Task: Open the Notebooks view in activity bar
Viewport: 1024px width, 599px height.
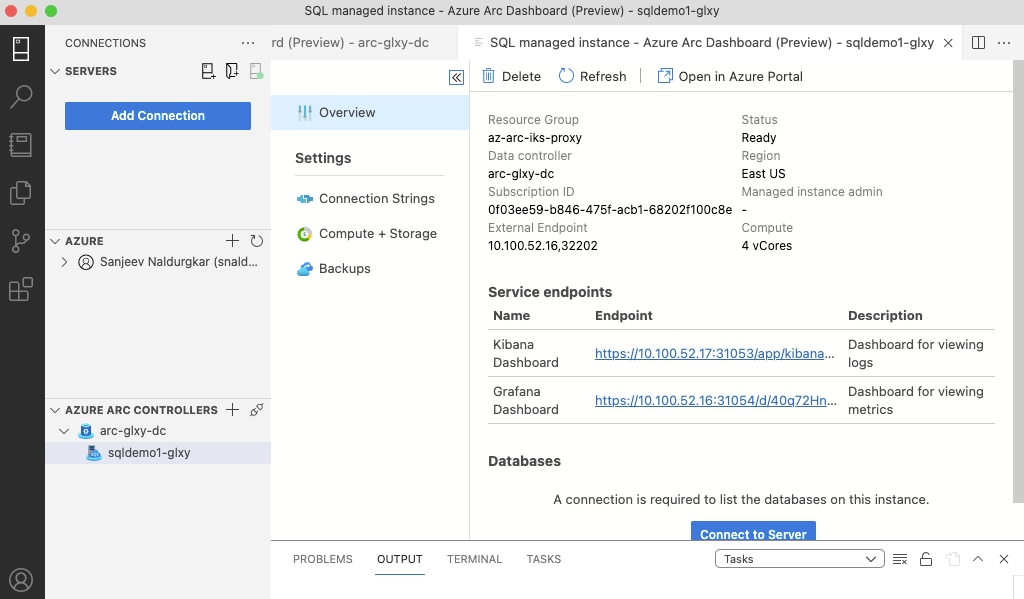Action: [x=21, y=145]
